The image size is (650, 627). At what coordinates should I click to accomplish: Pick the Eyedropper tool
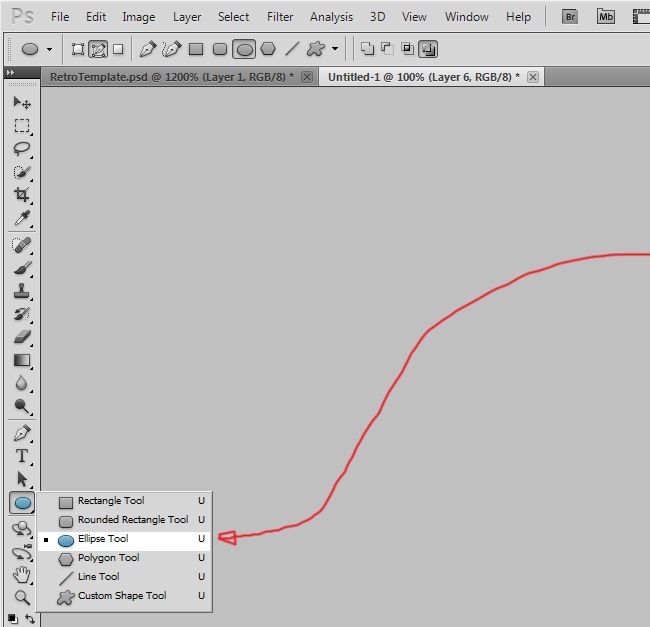pos(21,219)
